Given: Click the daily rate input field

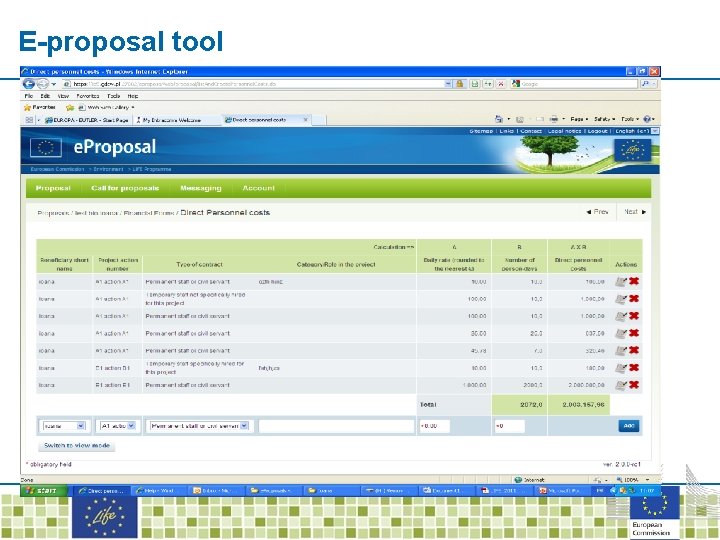Looking at the screenshot, I should click(x=434, y=426).
